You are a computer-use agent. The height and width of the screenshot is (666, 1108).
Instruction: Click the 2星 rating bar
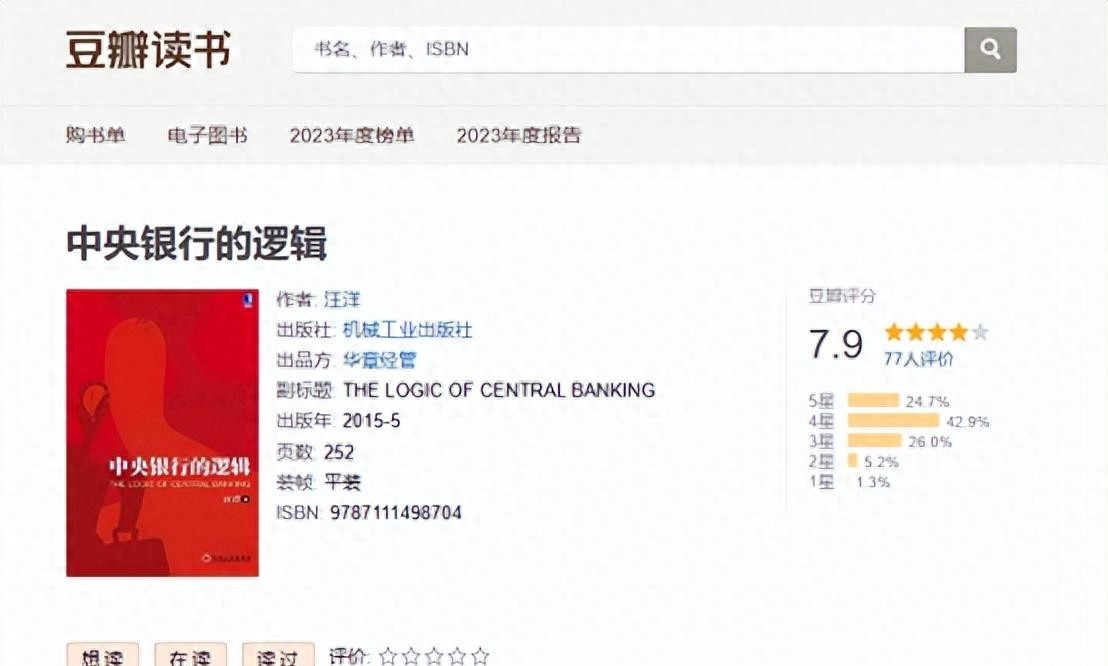(x=853, y=461)
